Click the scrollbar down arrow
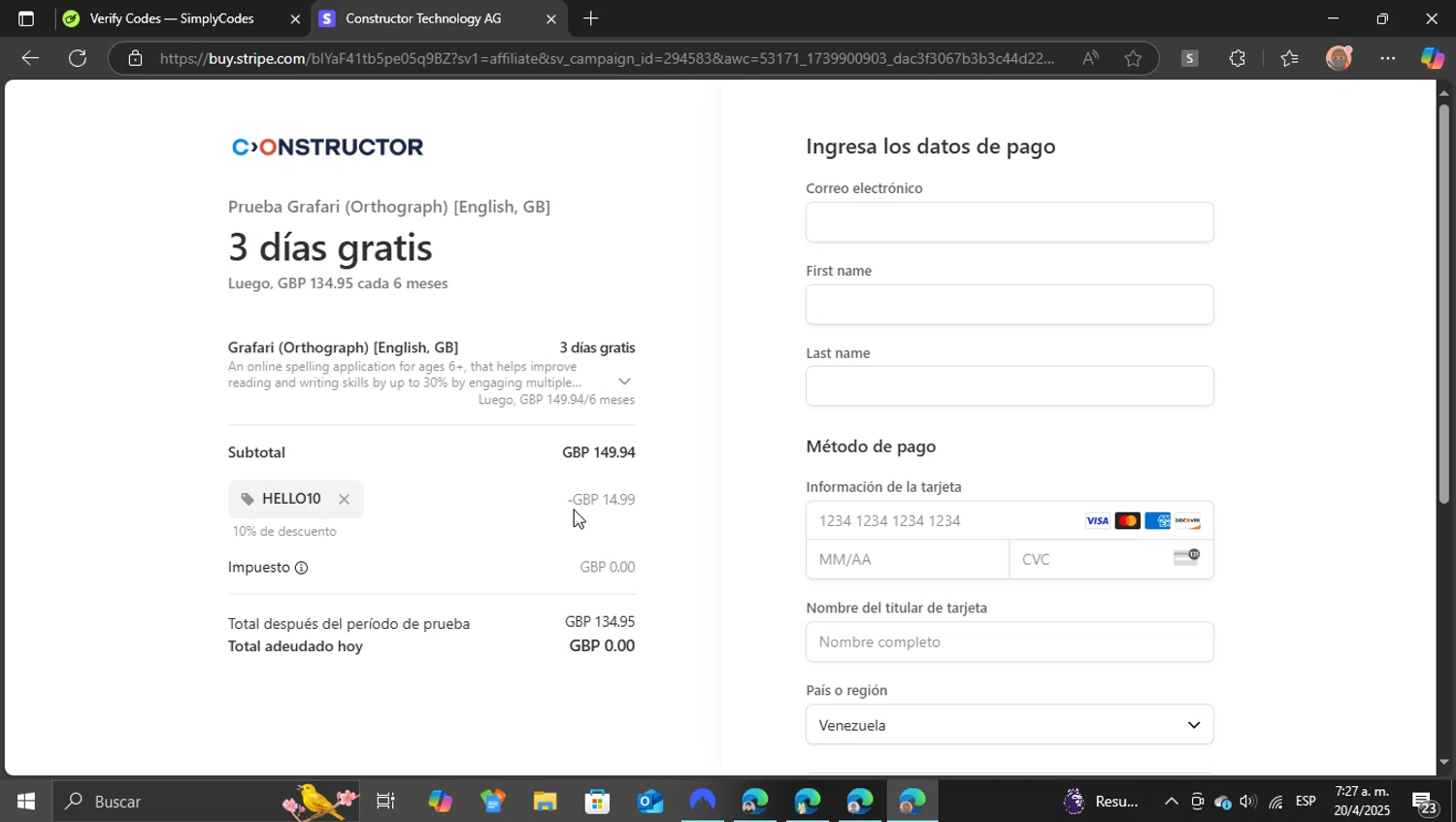The height and width of the screenshot is (822, 1456). (1443, 763)
